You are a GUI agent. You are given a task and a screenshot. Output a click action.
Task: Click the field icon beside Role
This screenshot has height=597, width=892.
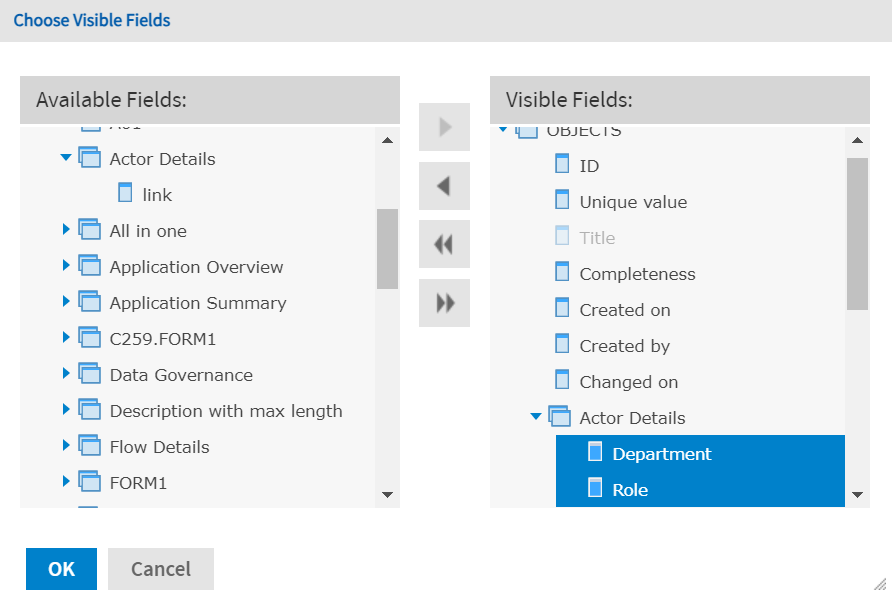595,488
